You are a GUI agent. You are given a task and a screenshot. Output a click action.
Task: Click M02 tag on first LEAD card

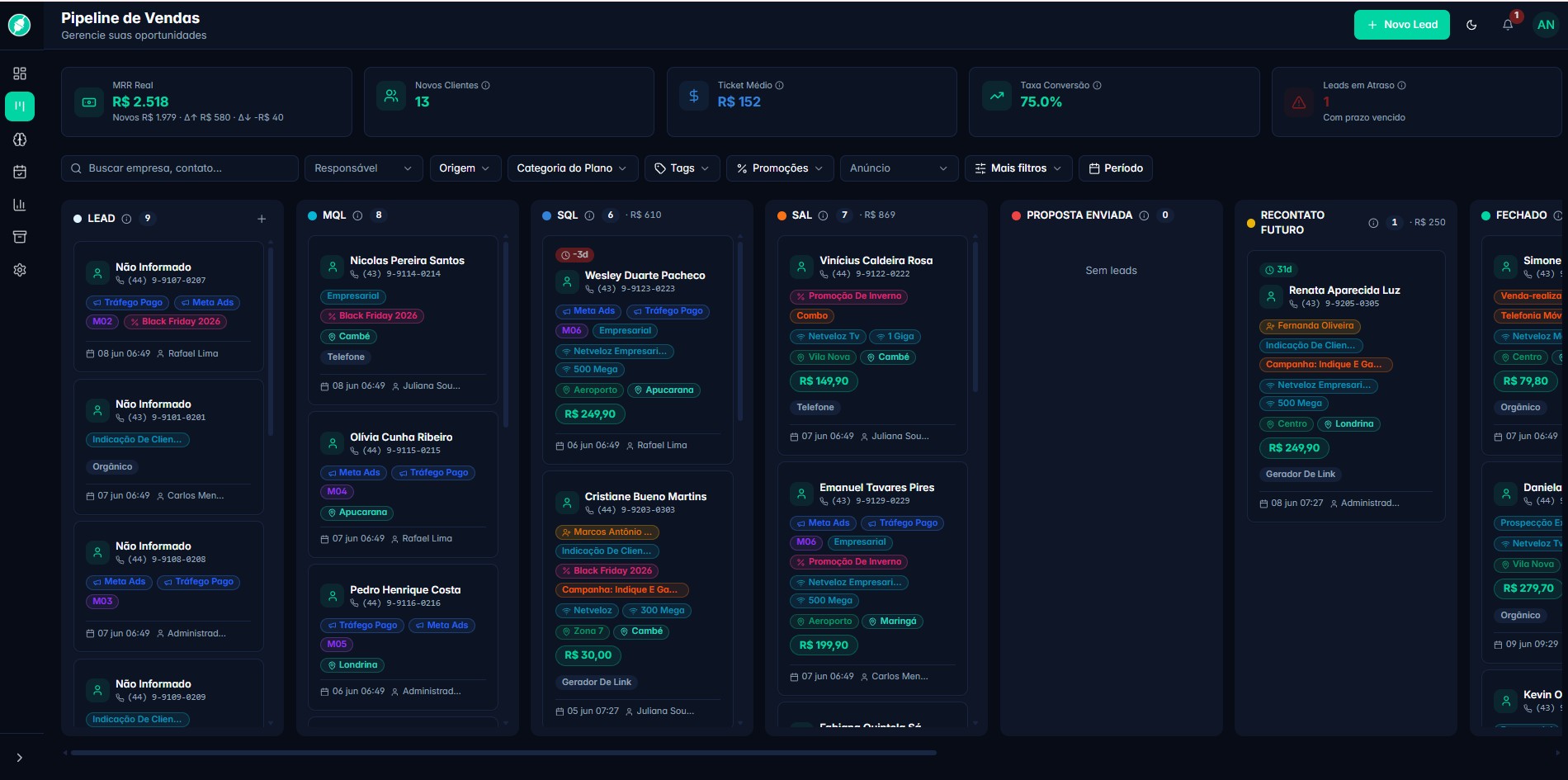102,322
